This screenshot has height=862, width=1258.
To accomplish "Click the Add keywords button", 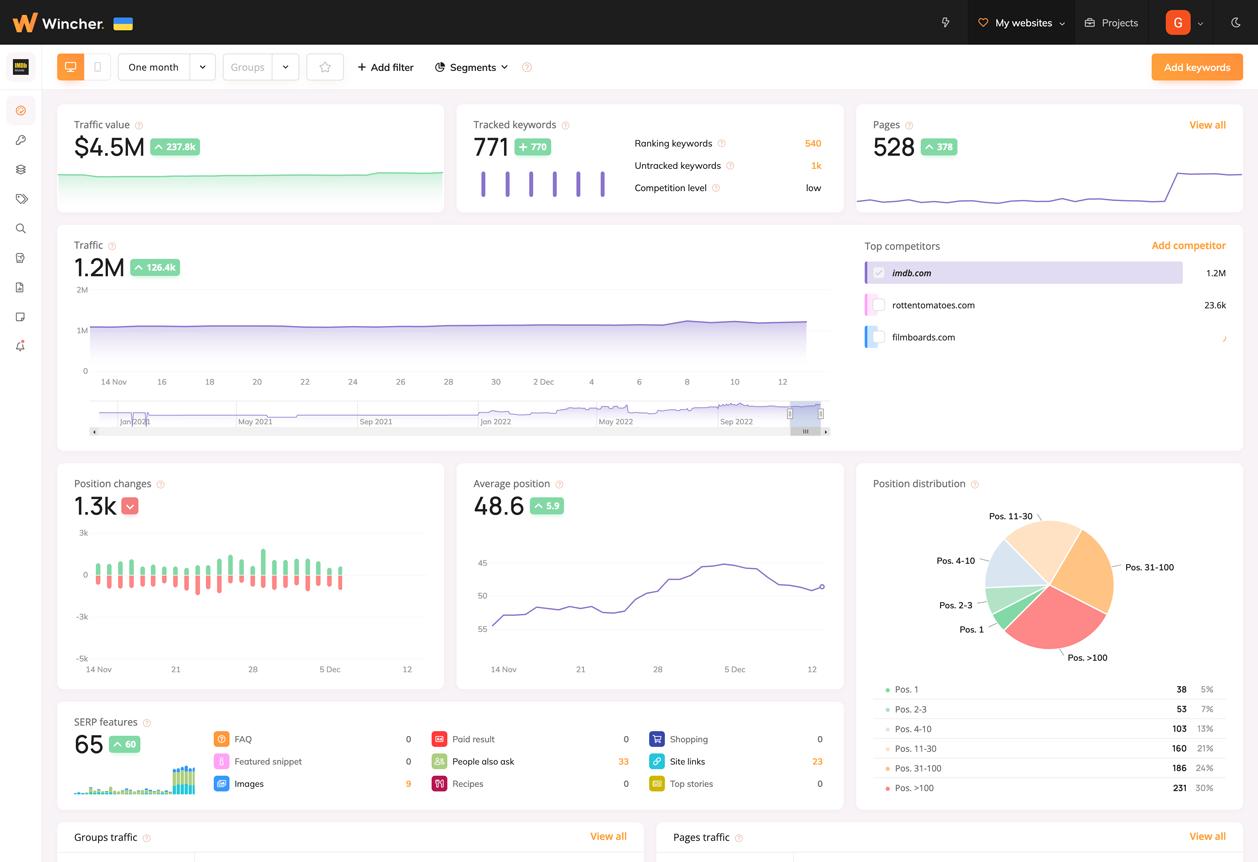I will 1196,67.
